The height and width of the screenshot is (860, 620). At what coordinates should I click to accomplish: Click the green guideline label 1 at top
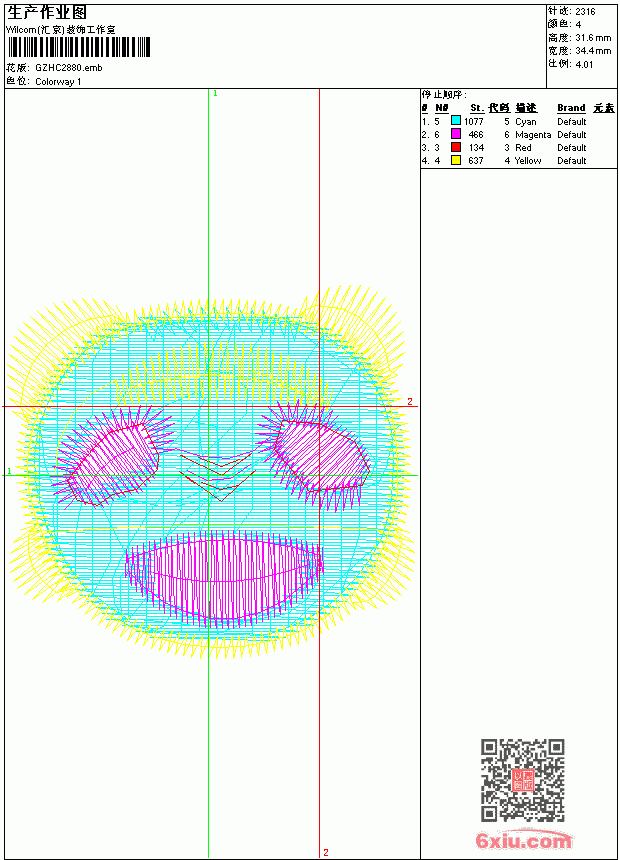pos(215,94)
